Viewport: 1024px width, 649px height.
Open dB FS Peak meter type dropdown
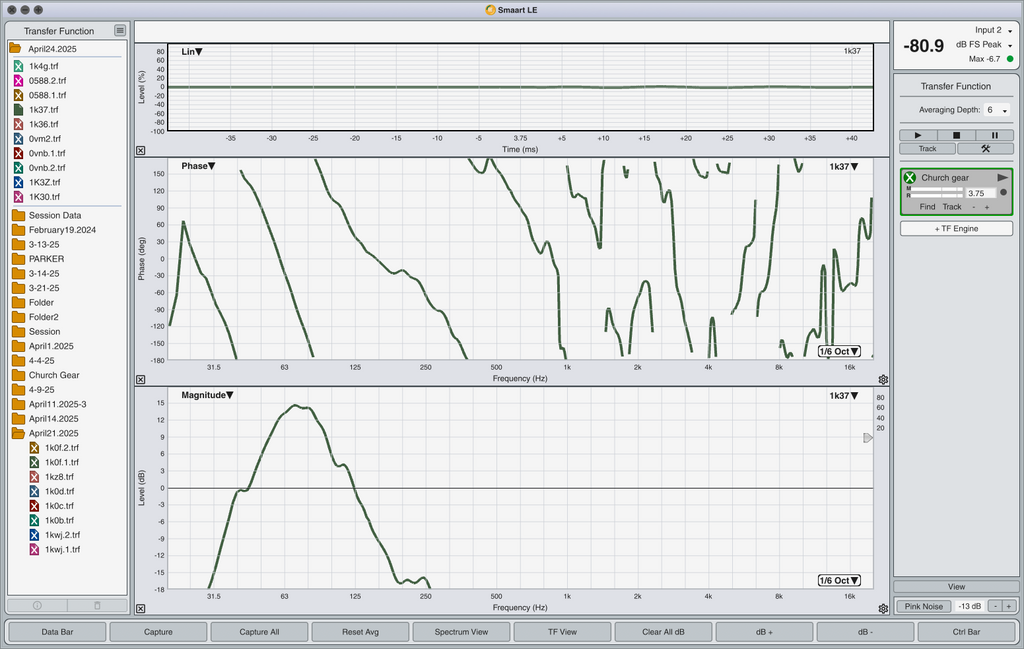pos(984,44)
